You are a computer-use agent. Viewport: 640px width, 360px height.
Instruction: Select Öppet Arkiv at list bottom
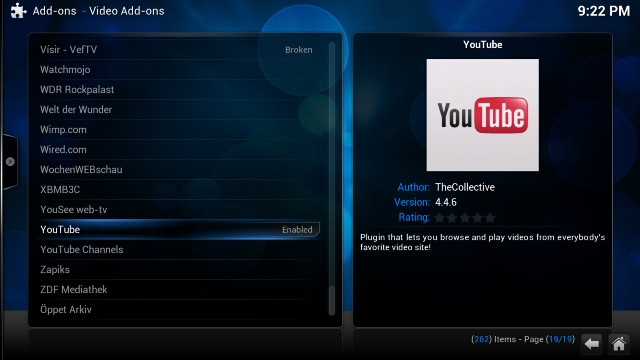[x=180, y=309]
